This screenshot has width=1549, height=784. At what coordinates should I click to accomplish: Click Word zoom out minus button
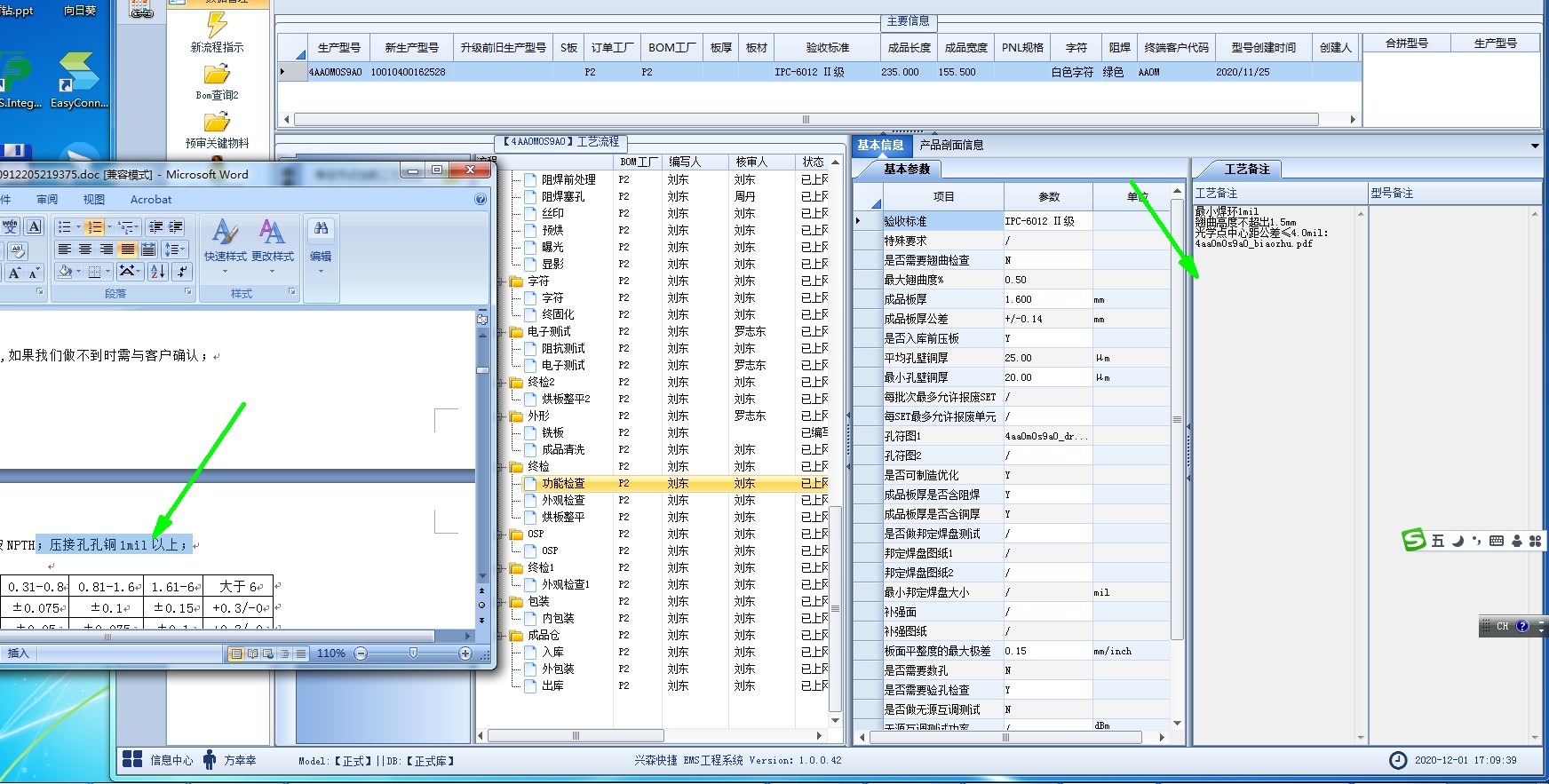(x=361, y=653)
